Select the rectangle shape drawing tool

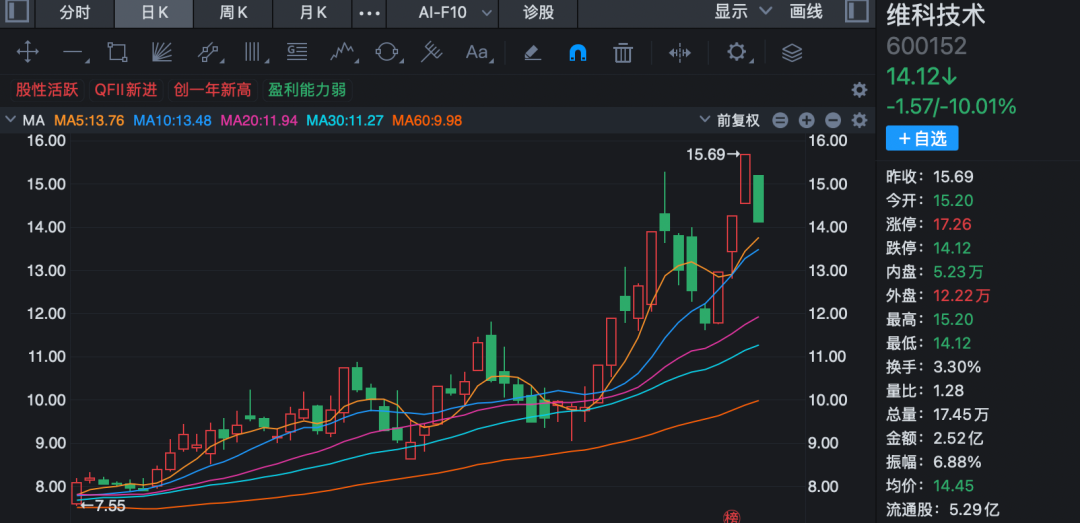pos(117,52)
